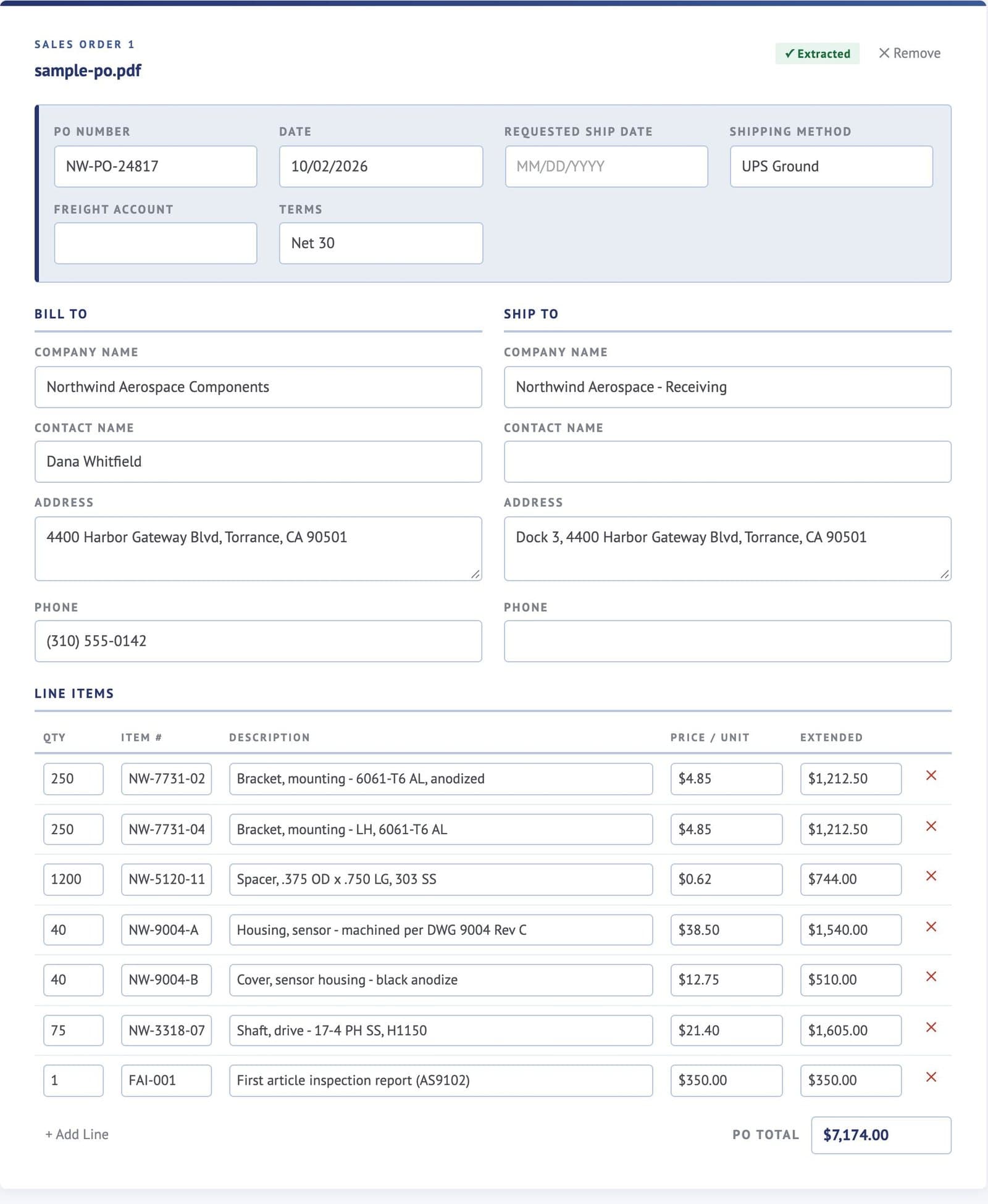Screen dimensions: 988x1204
Task: Delete the NW-7731-04 line item
Action: point(931,826)
